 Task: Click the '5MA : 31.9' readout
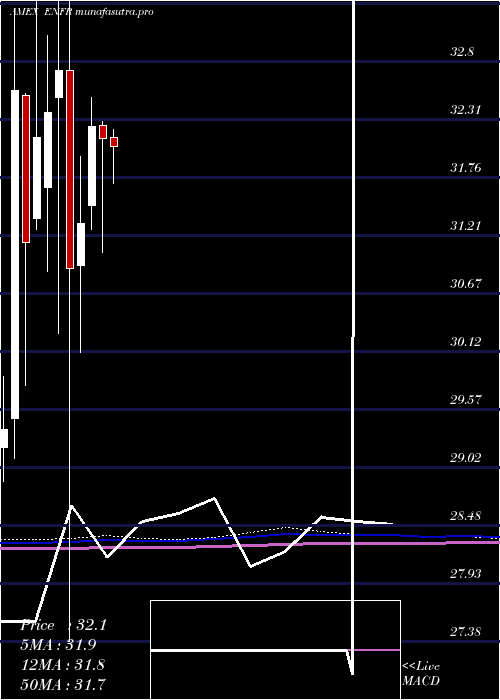pyautogui.click(x=59, y=645)
